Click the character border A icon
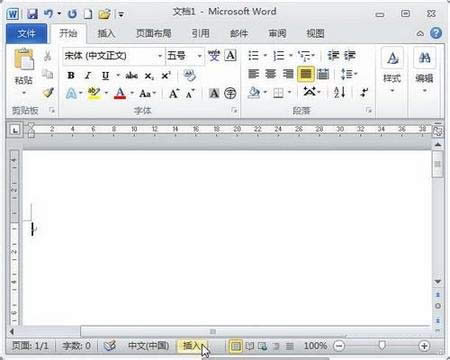Viewport: 450px width, 360px height. [x=231, y=55]
